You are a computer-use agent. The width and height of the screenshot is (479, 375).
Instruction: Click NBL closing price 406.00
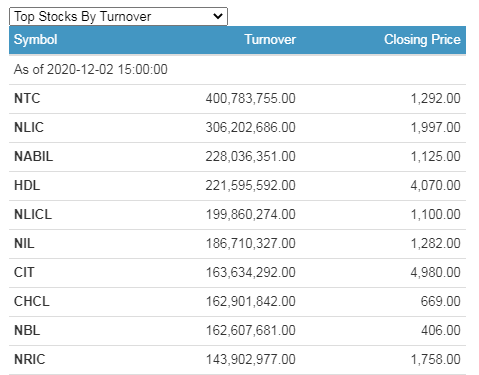(x=441, y=331)
